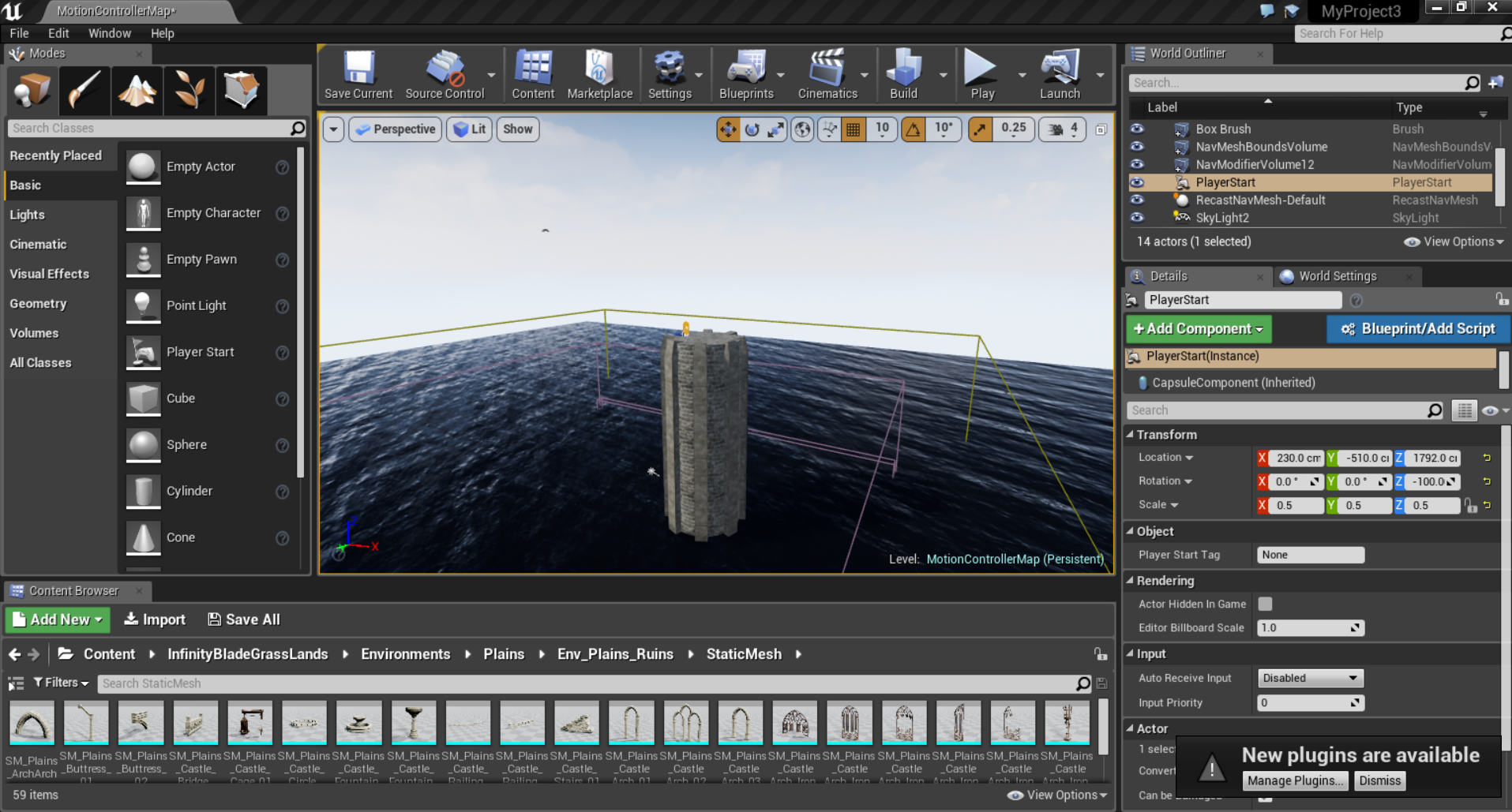Screen dimensions: 1512x812
Task: Click the Build toolbar icon
Action: [904, 75]
